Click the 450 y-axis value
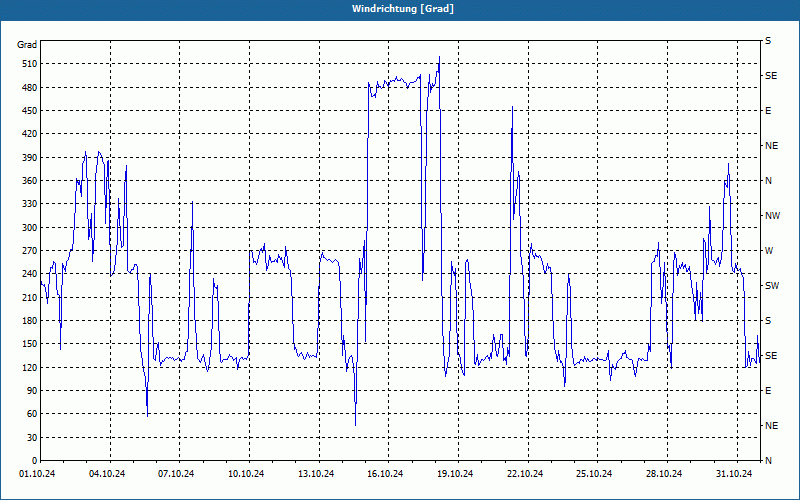 30,111
